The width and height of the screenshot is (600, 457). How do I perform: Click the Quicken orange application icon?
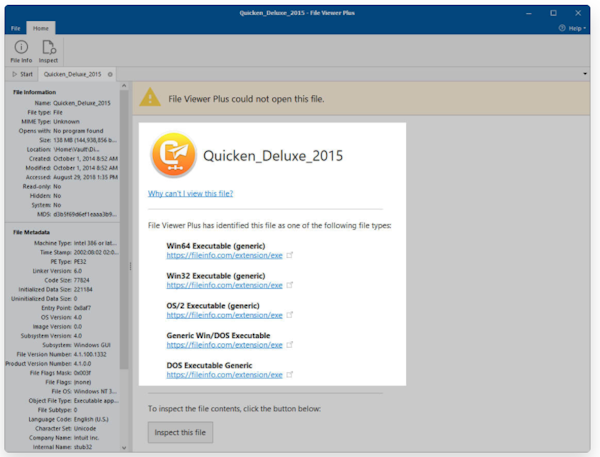174,155
